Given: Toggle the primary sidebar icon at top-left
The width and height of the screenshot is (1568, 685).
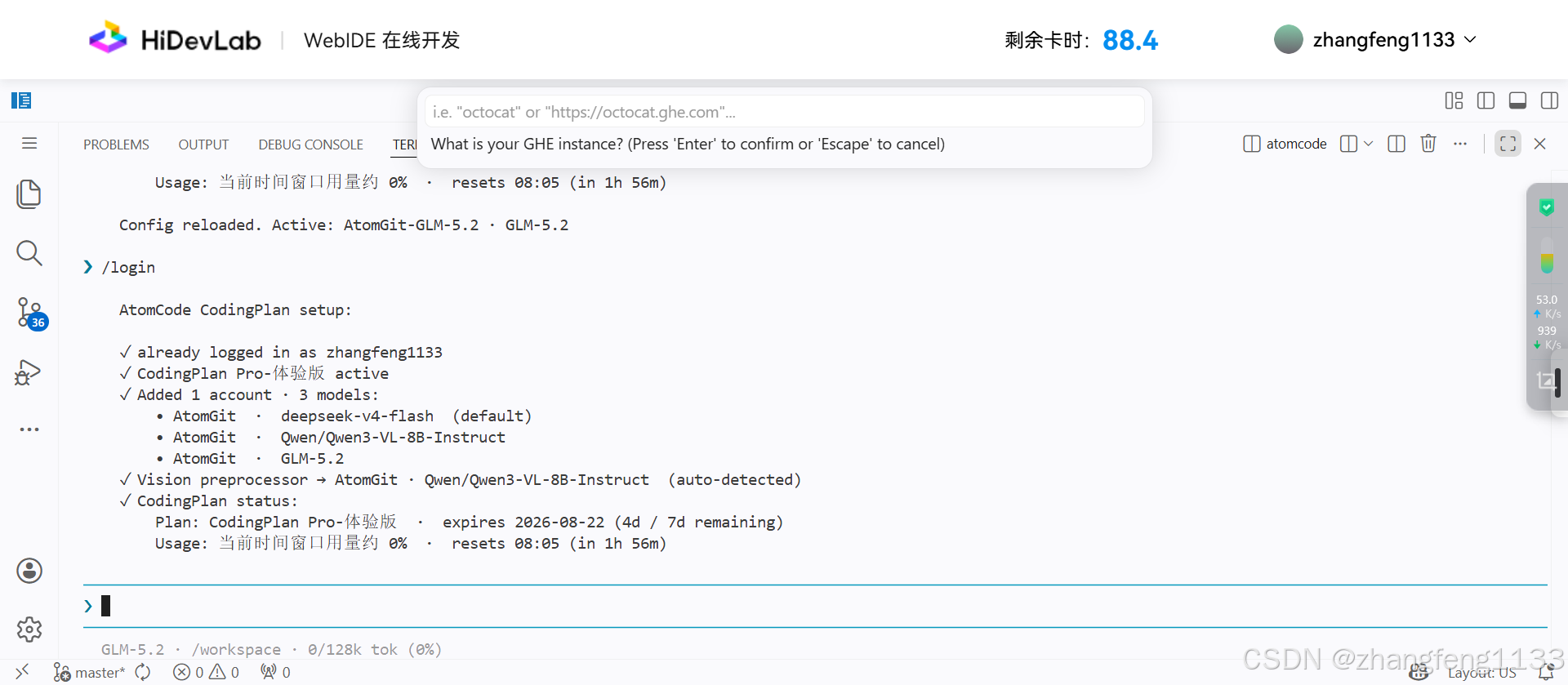Looking at the screenshot, I should 21,100.
